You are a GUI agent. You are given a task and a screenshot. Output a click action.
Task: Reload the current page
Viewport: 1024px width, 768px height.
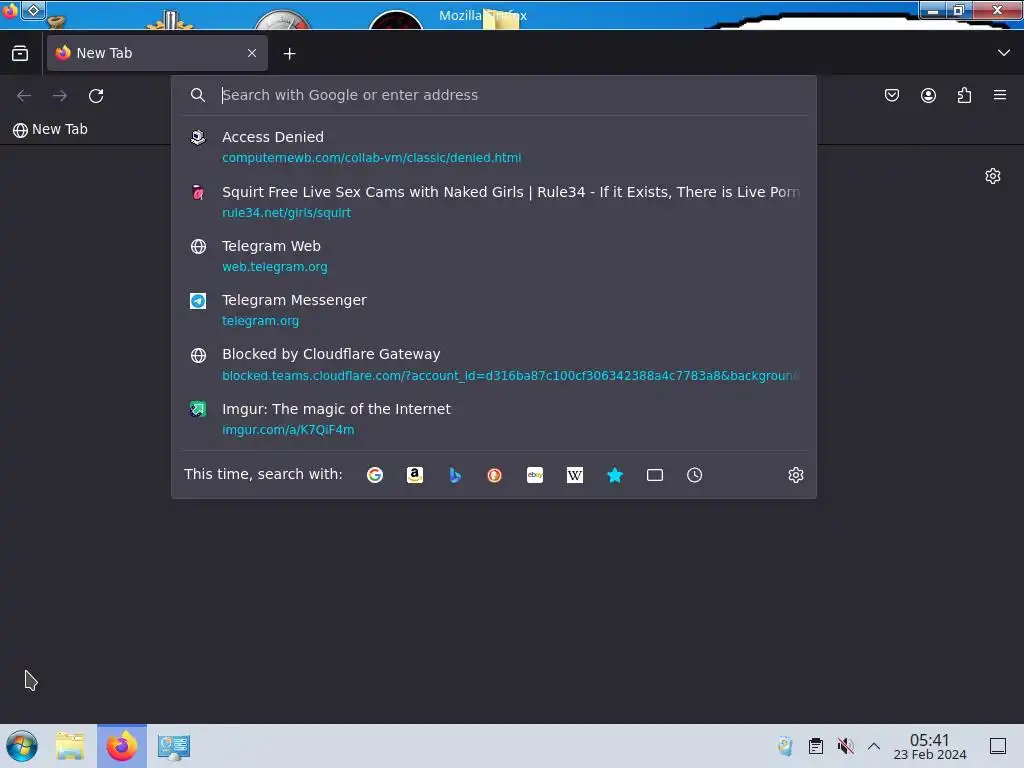[96, 96]
